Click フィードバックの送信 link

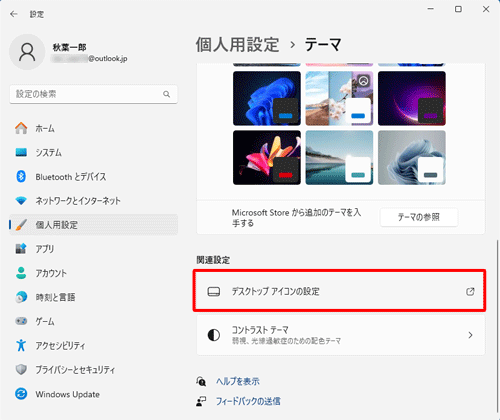tap(248, 401)
